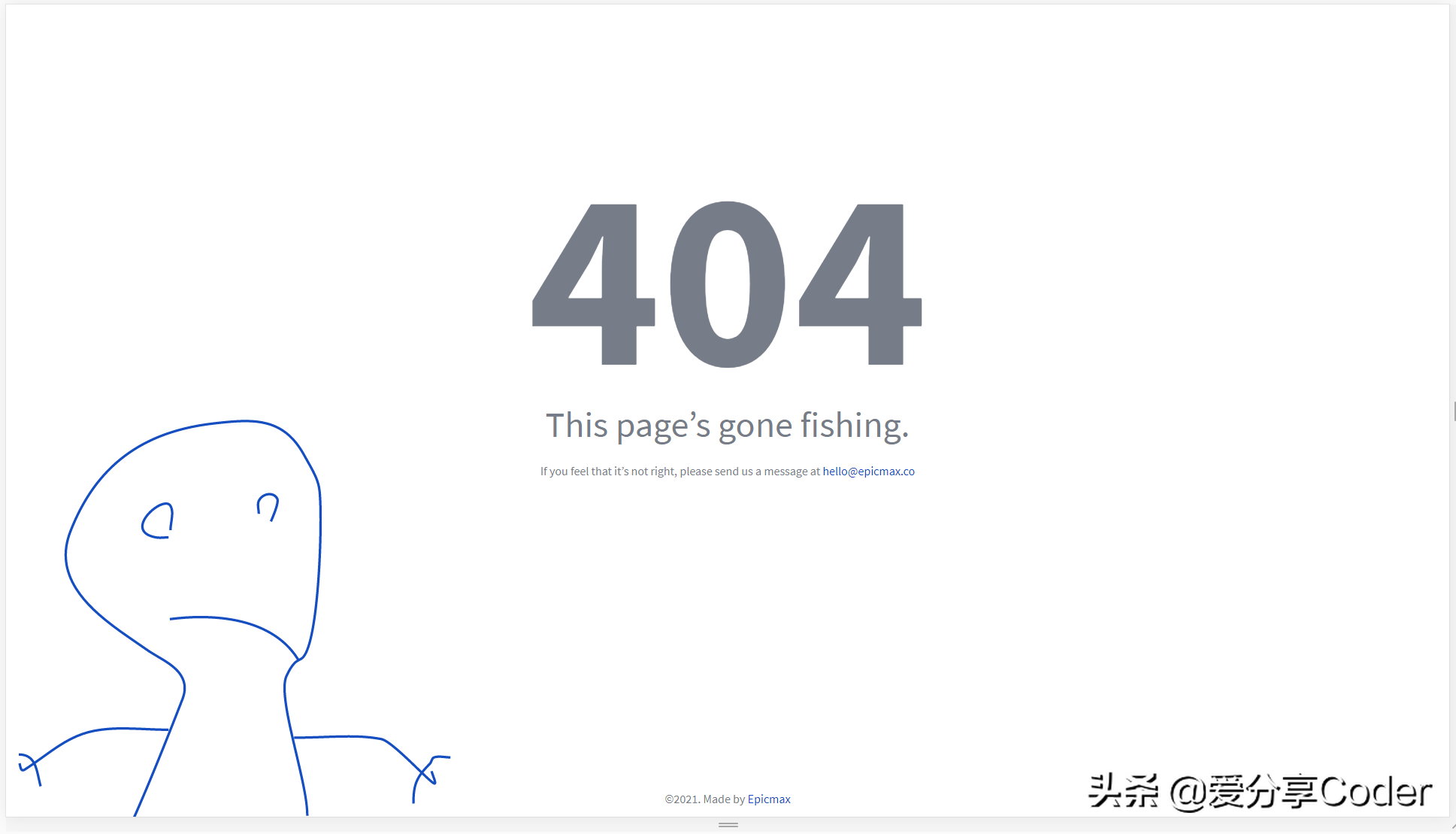The image size is (1456, 834).
Task: Click the 'This page's gone fishing' message
Action: pyautogui.click(x=728, y=424)
